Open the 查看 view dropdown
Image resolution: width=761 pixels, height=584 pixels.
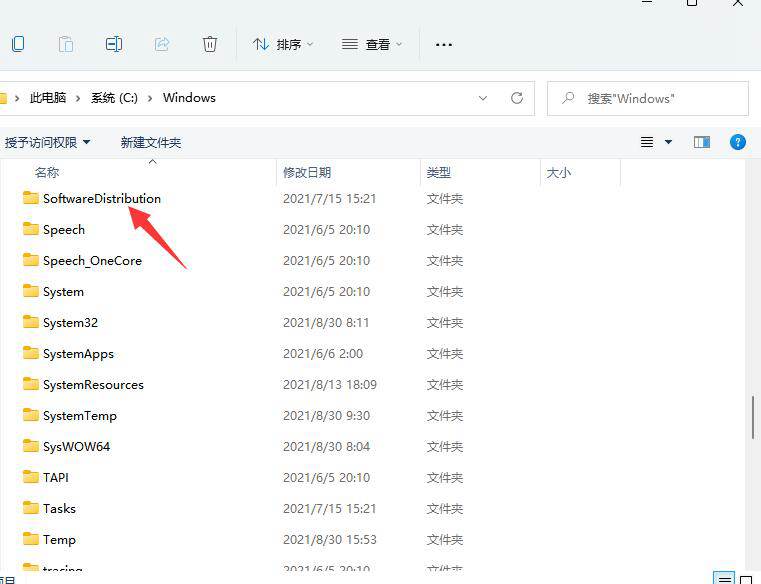[x=372, y=45]
